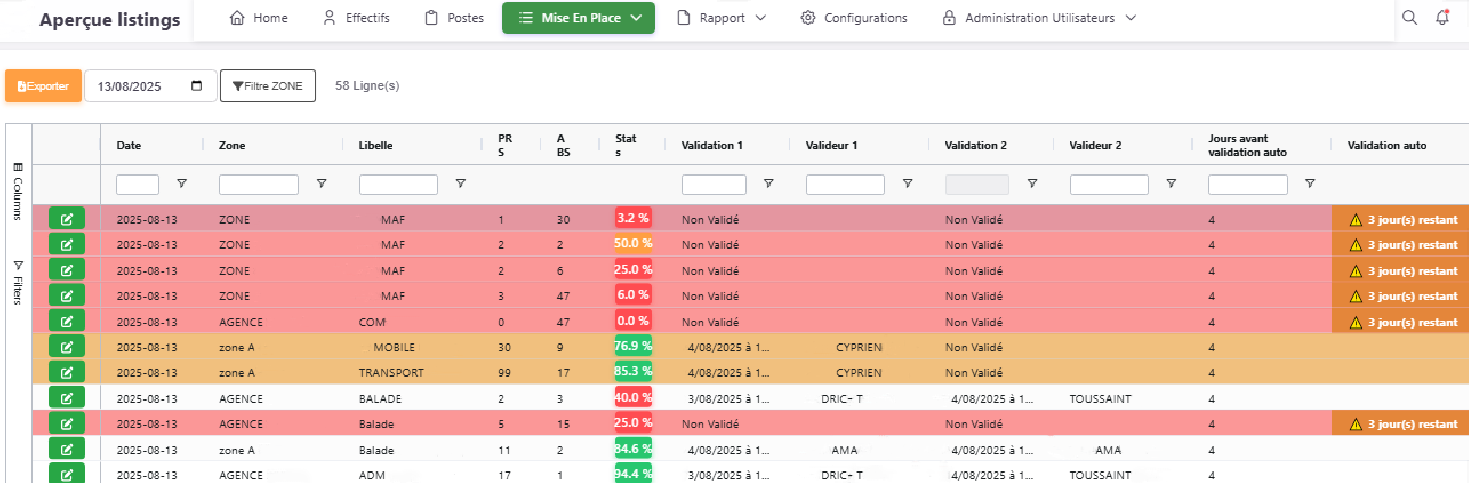Toggle the Filters side panel
The width and height of the screenshot is (1469, 483).
18,283
